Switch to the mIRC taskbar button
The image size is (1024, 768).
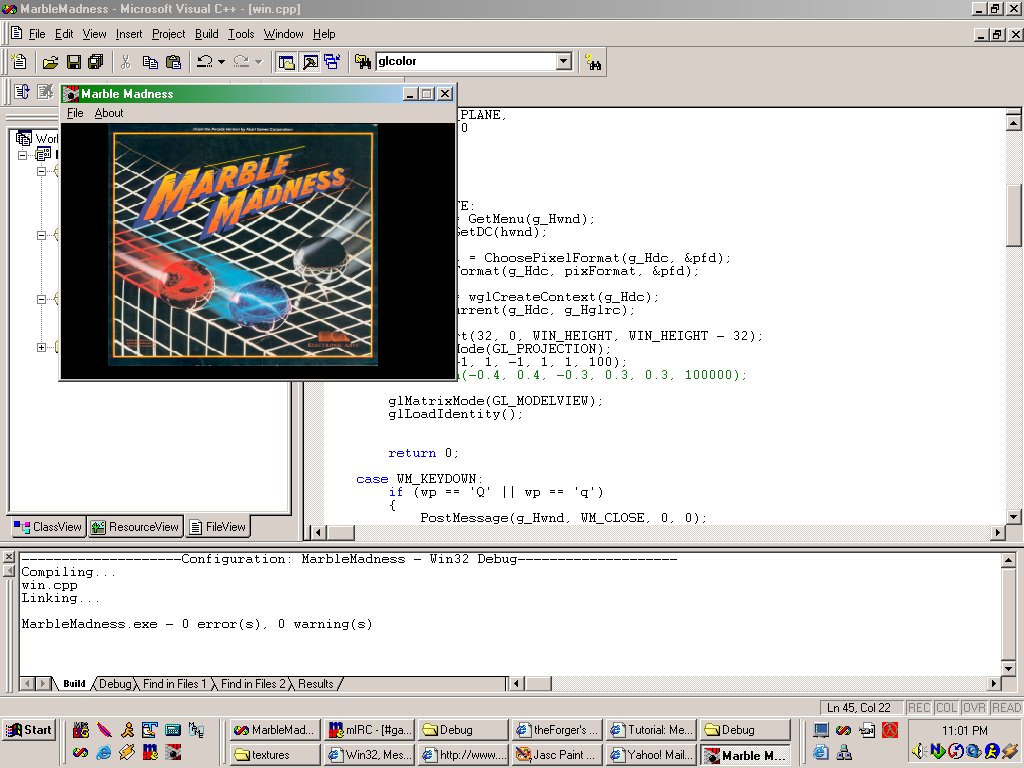point(368,730)
